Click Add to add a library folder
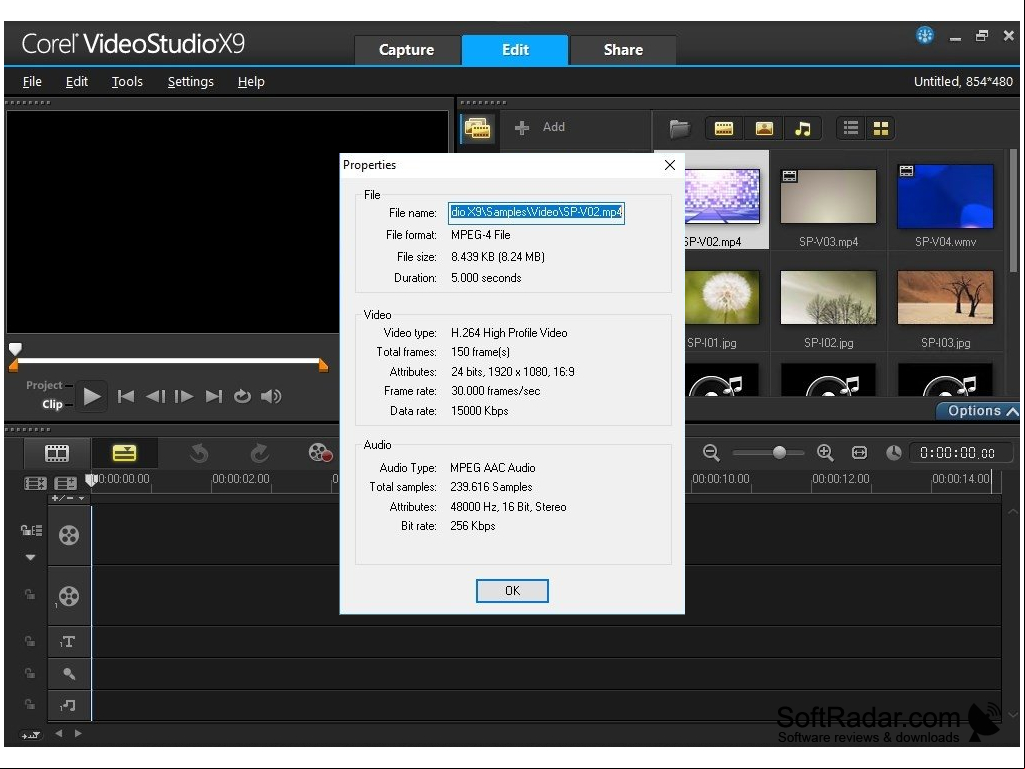 [x=540, y=128]
